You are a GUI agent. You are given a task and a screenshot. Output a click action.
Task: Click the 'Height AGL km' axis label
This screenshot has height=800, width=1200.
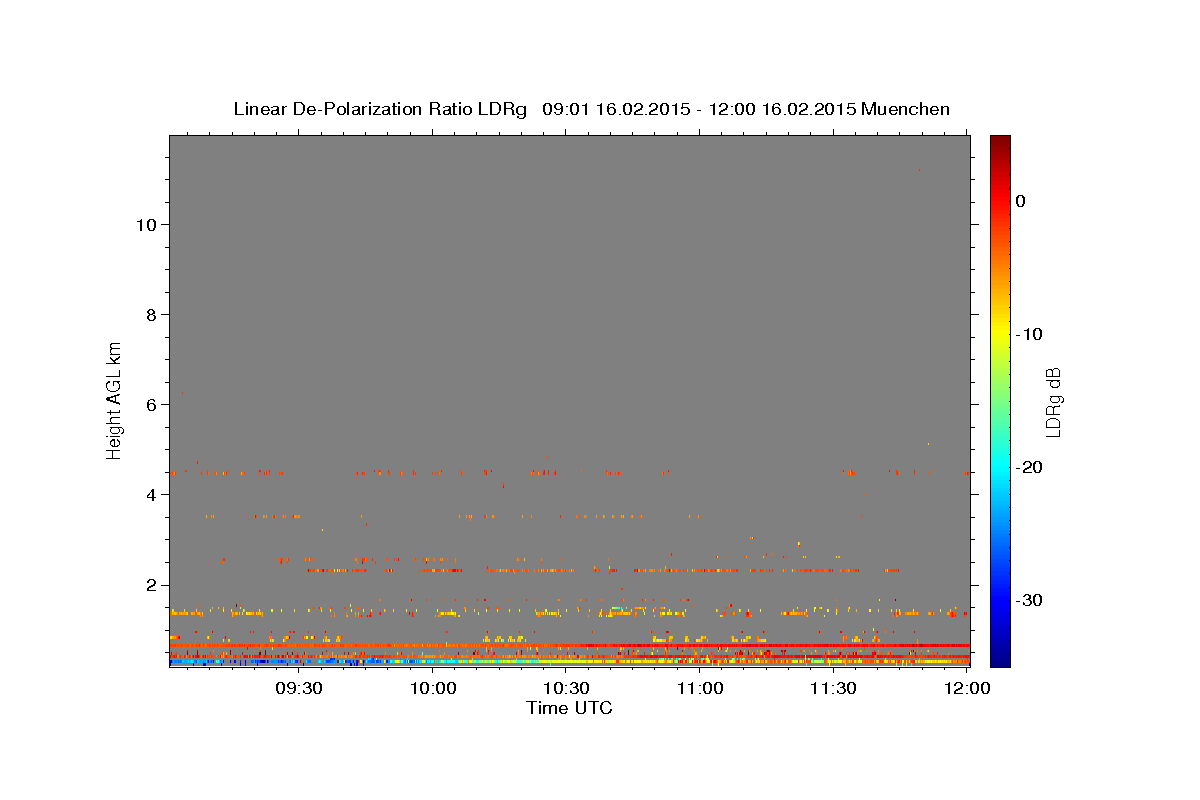pyautogui.click(x=115, y=400)
